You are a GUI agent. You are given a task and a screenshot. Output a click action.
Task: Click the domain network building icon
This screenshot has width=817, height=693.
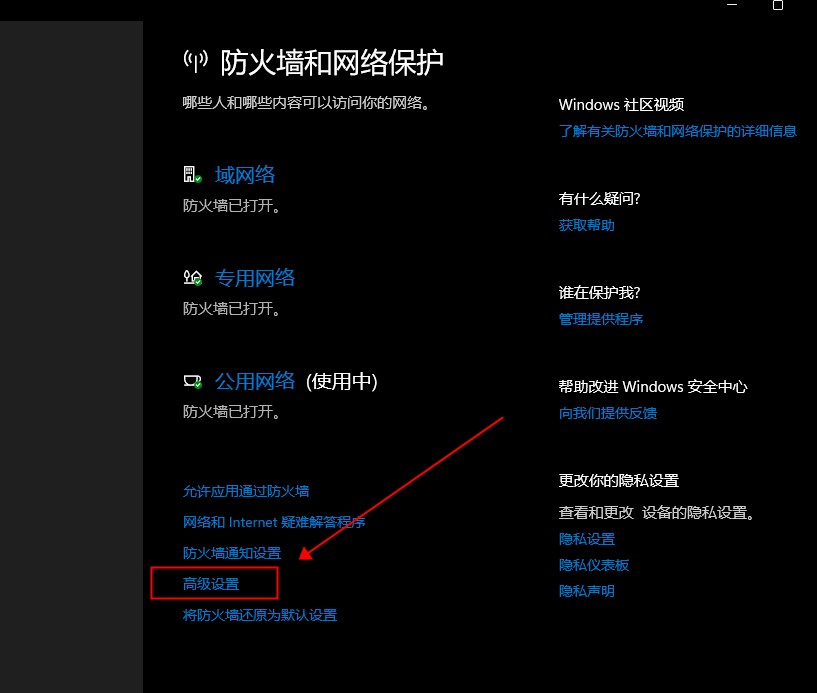192,175
